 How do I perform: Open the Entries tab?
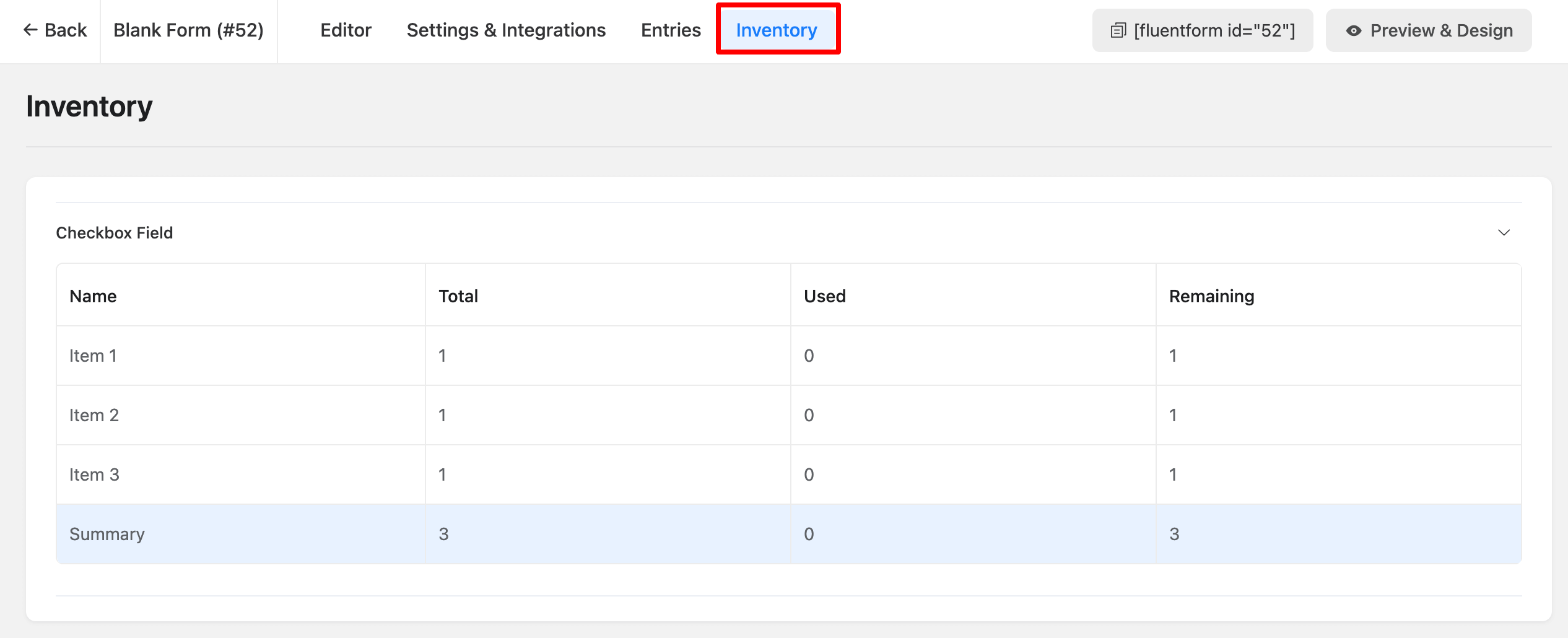tap(671, 30)
